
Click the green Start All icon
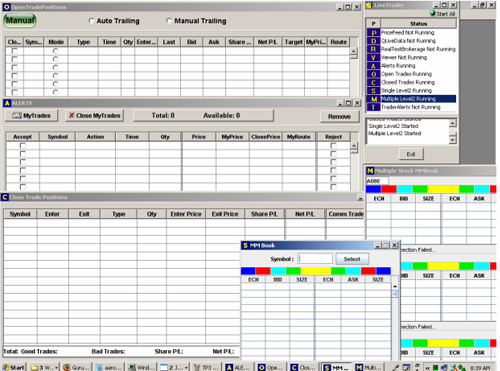pos(433,13)
